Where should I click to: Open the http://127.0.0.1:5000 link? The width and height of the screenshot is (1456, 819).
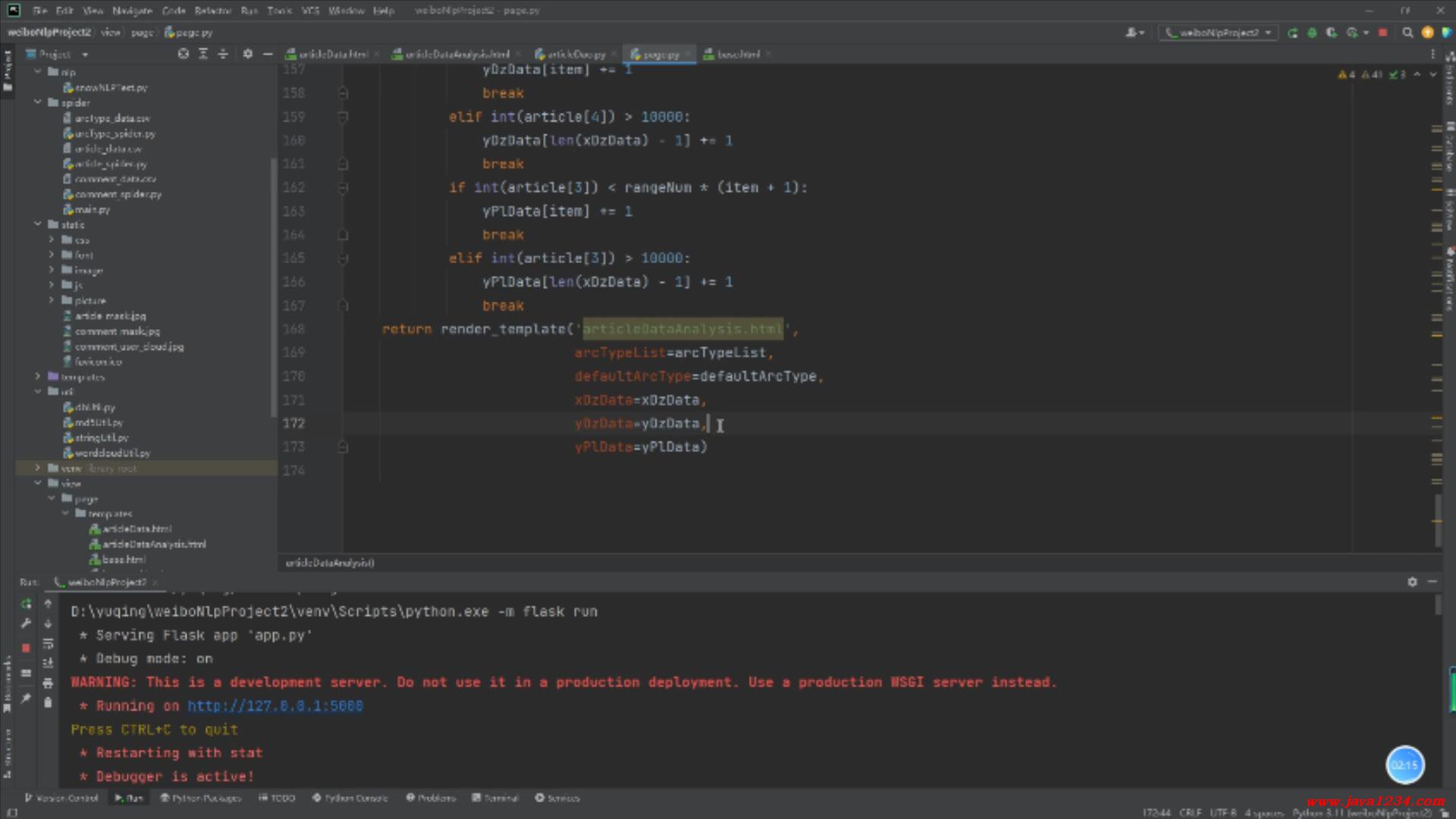click(x=275, y=706)
